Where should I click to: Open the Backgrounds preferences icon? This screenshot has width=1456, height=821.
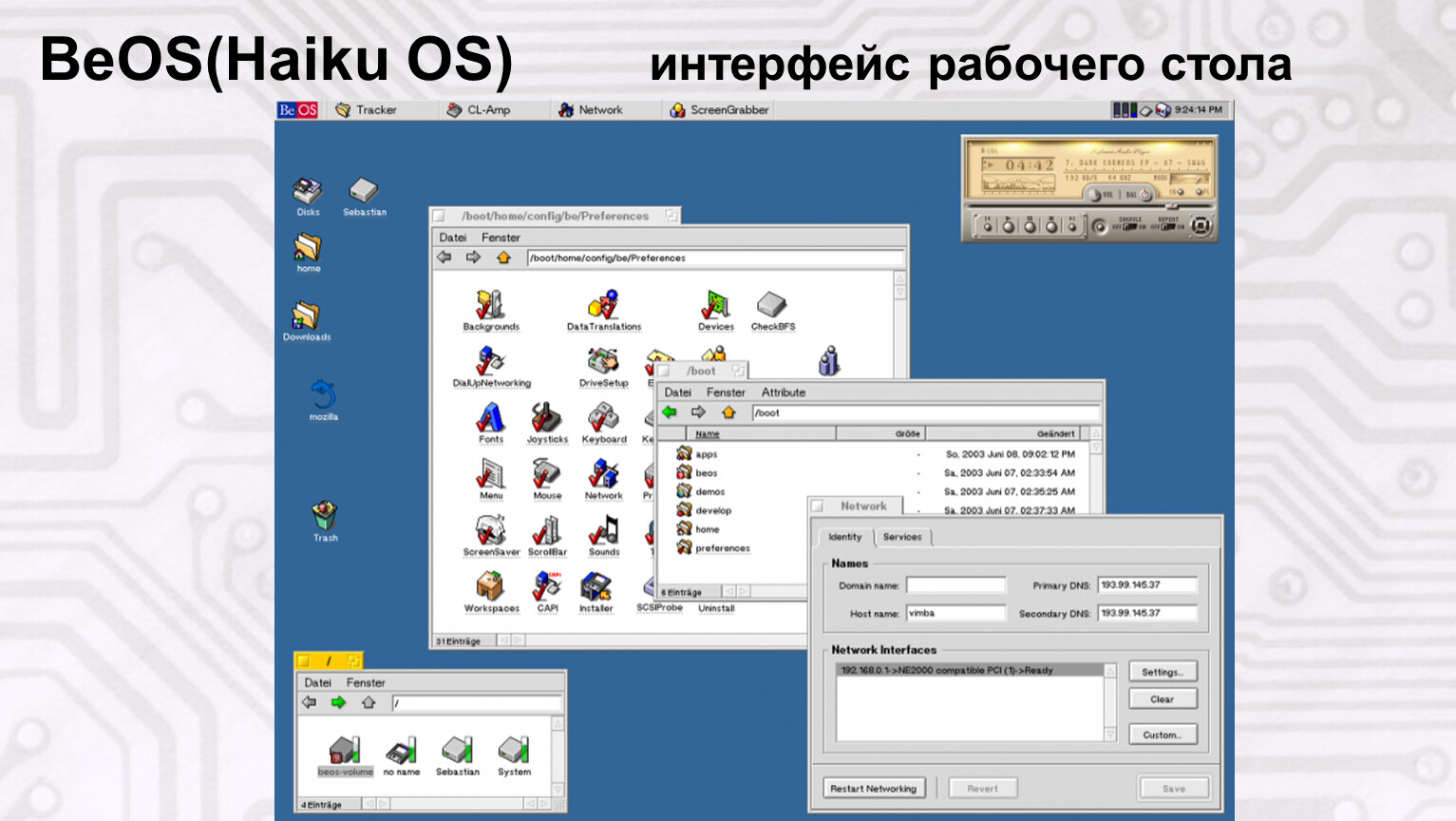coord(490,306)
